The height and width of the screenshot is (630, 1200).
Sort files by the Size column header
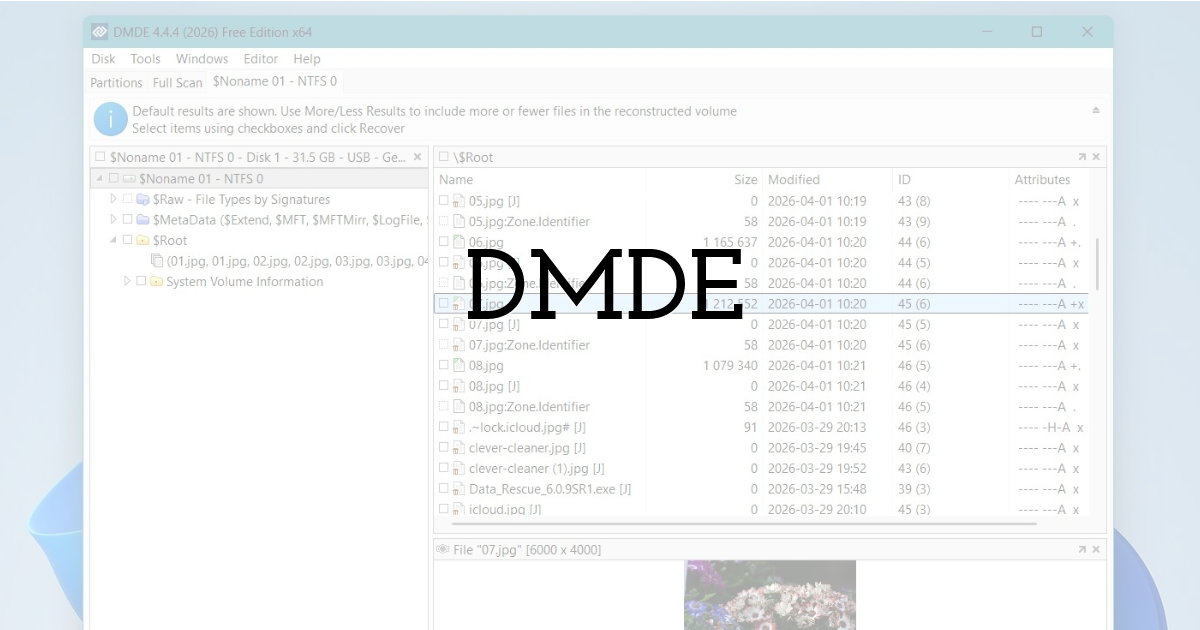click(745, 179)
